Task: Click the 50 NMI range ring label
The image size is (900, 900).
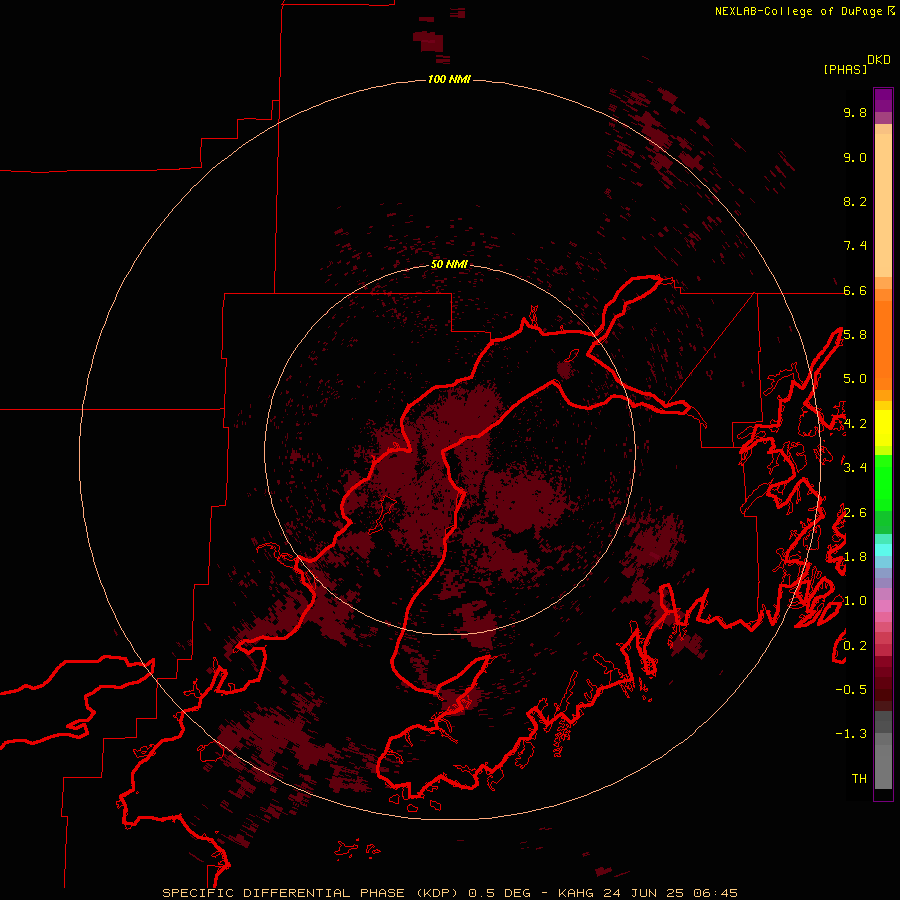Action: [449, 264]
